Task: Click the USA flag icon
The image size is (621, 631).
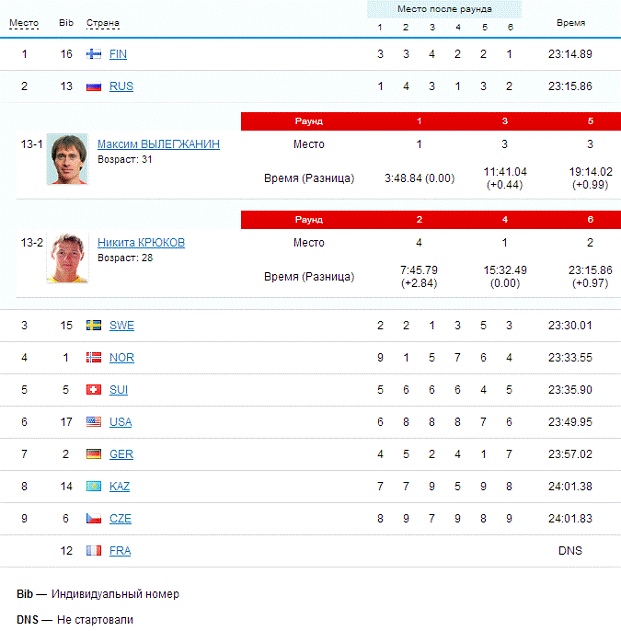Action: tap(94, 422)
